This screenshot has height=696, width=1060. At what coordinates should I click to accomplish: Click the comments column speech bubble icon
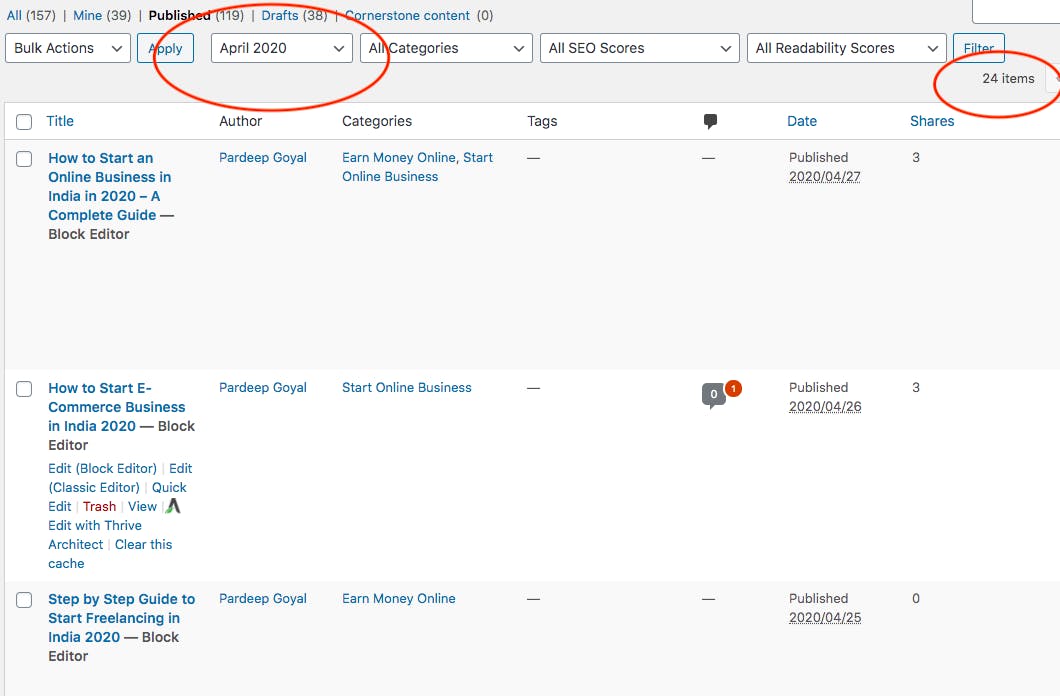(710, 121)
